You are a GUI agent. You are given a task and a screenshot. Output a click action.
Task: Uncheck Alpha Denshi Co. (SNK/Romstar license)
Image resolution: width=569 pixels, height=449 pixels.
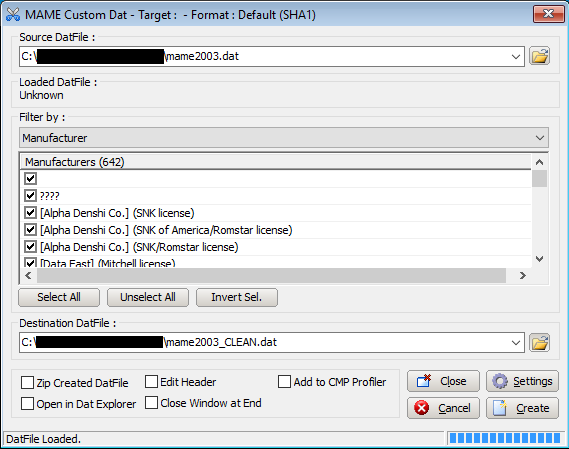pos(30,247)
